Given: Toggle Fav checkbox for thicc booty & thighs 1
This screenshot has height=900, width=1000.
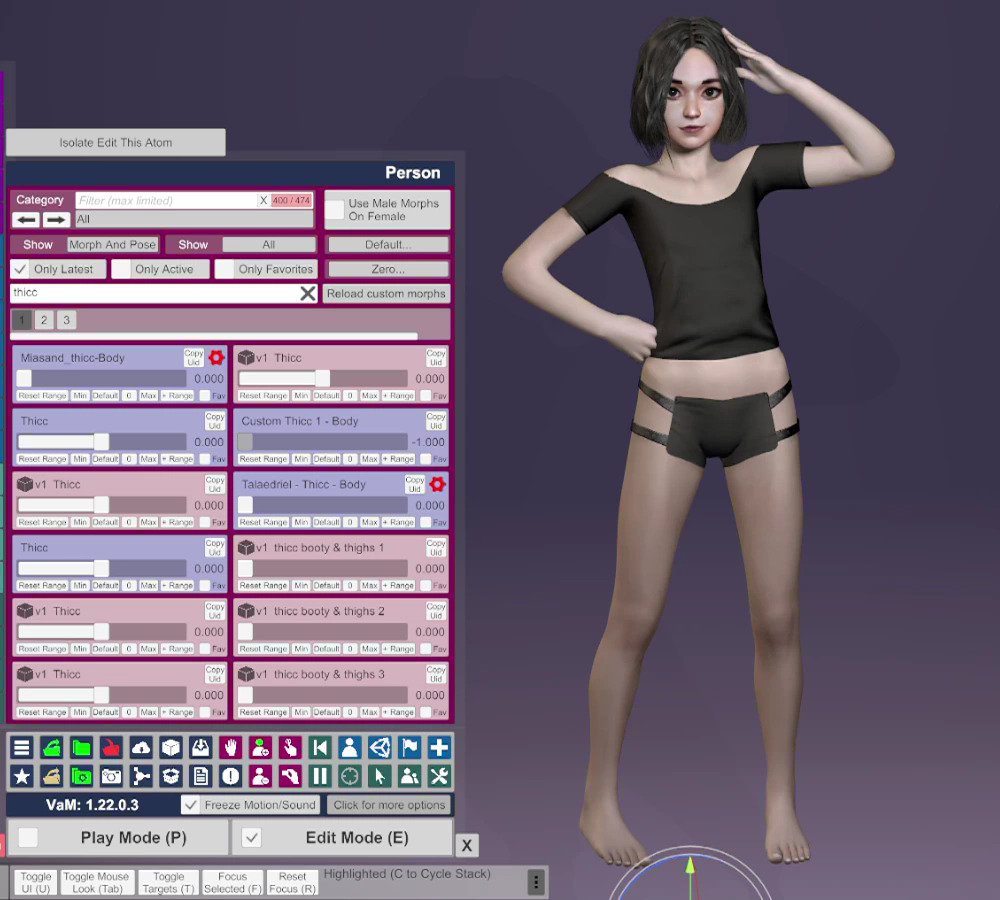Looking at the screenshot, I should click(425, 585).
